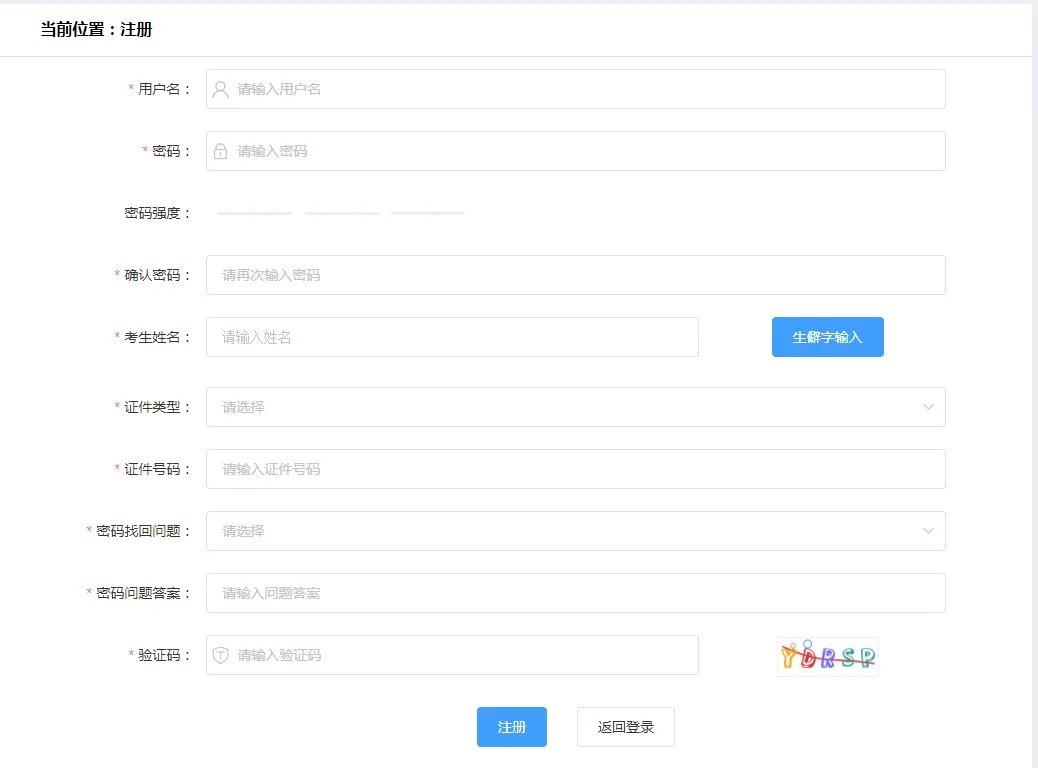Click the security answer field 请输入问题答案

(575, 593)
